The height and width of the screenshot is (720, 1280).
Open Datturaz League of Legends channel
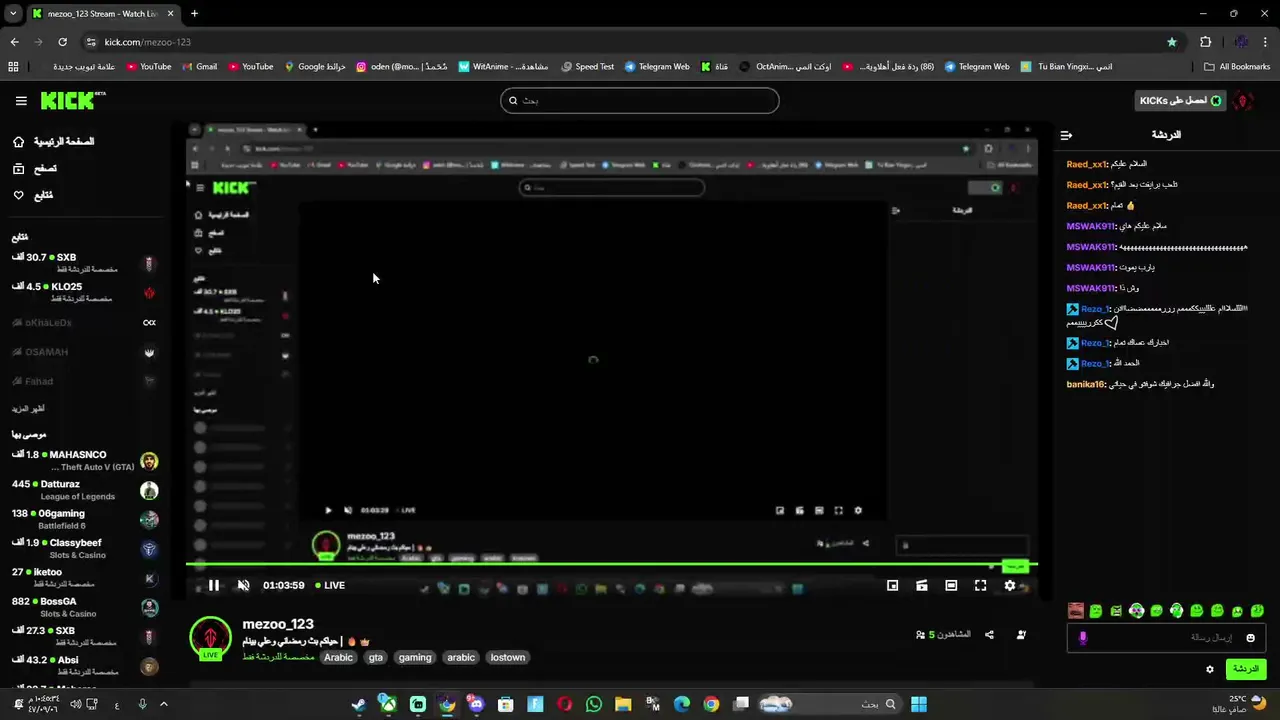pos(85,490)
